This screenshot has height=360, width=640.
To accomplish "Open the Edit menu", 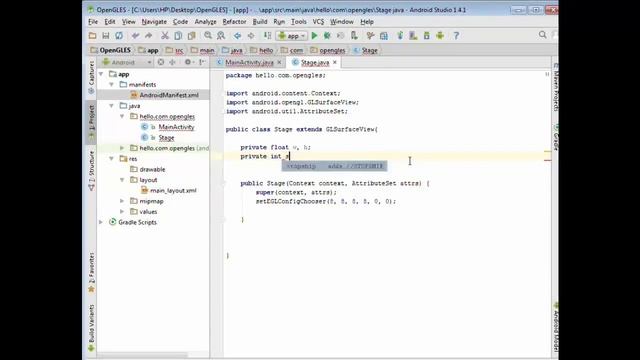I will point(110,22).
